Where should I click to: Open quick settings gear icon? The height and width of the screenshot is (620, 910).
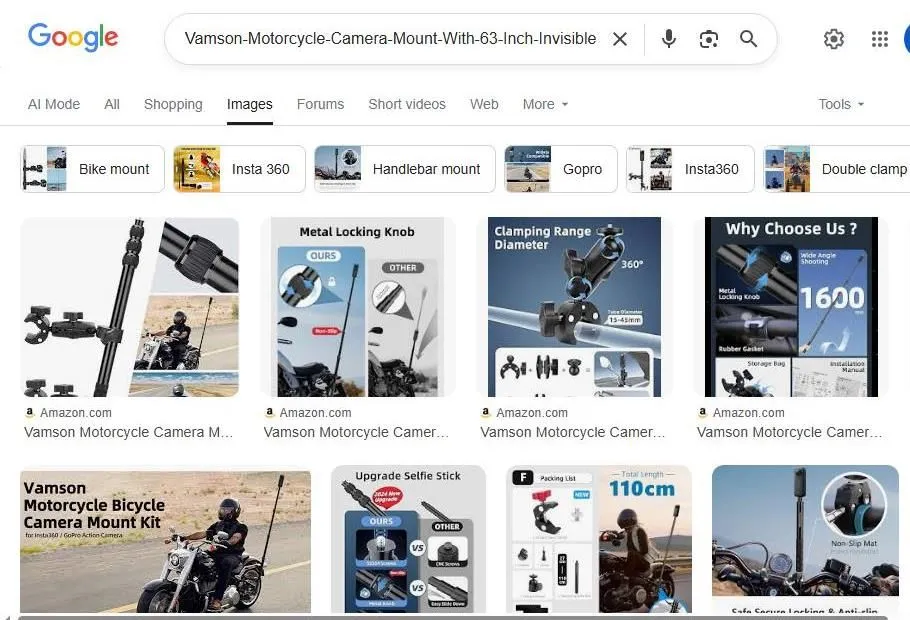click(x=833, y=39)
